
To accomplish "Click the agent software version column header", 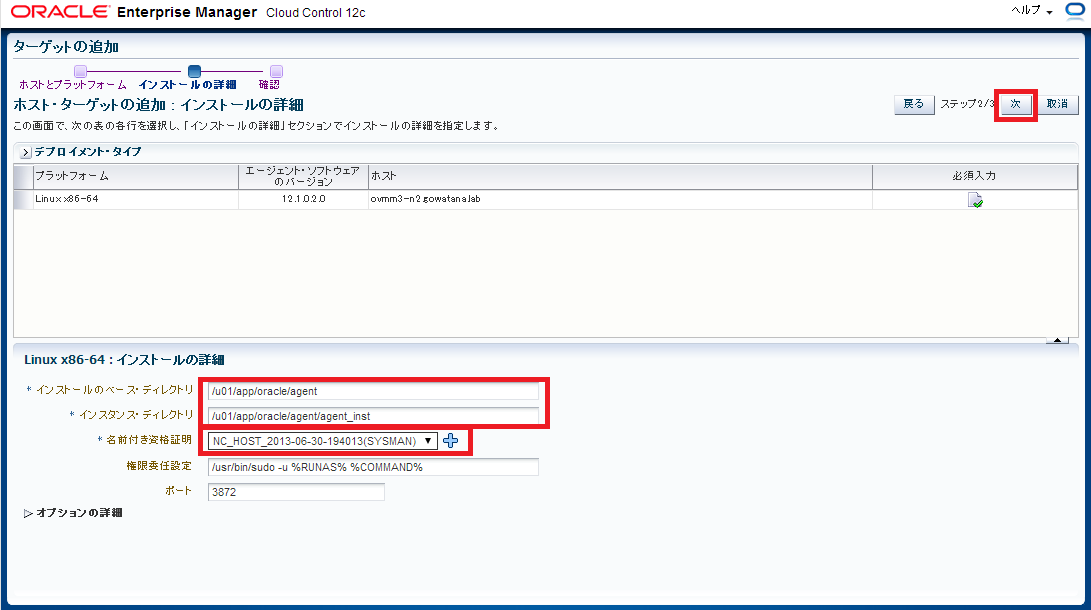I will click(303, 177).
